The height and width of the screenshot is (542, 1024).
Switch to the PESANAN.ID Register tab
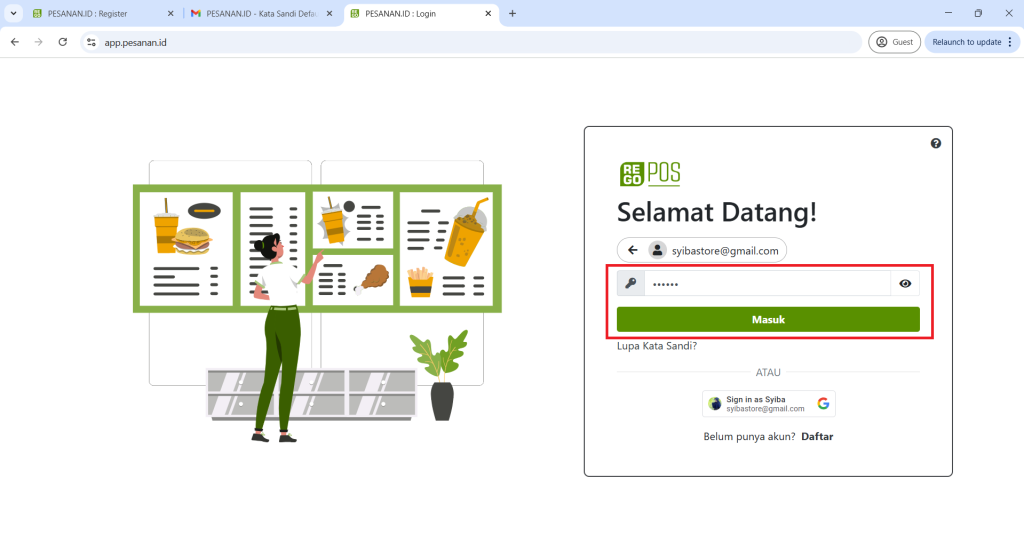point(95,14)
